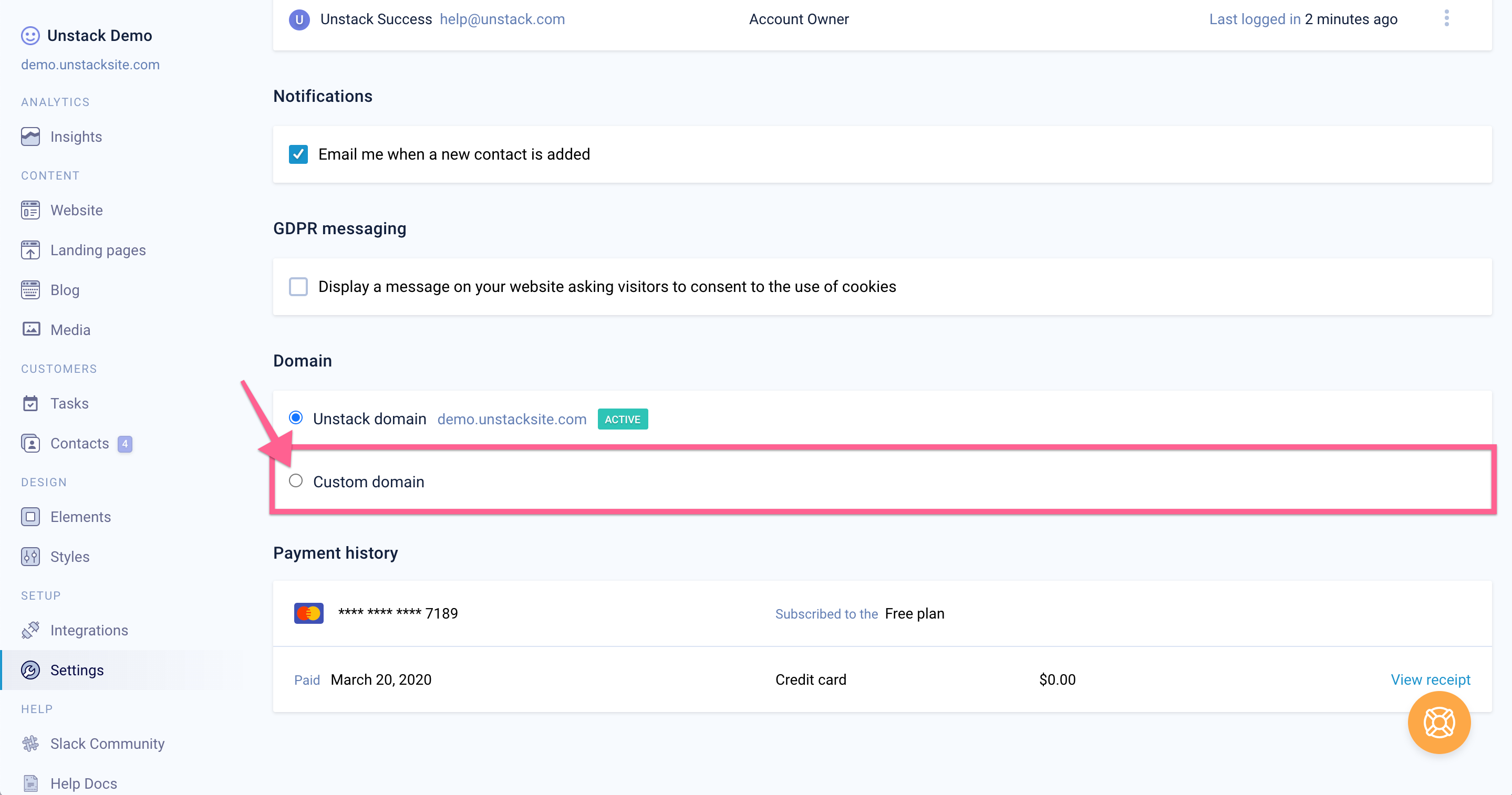Click the Last logged in 2 minutes ago text
This screenshot has height=795, width=1512.
pyautogui.click(x=1303, y=19)
